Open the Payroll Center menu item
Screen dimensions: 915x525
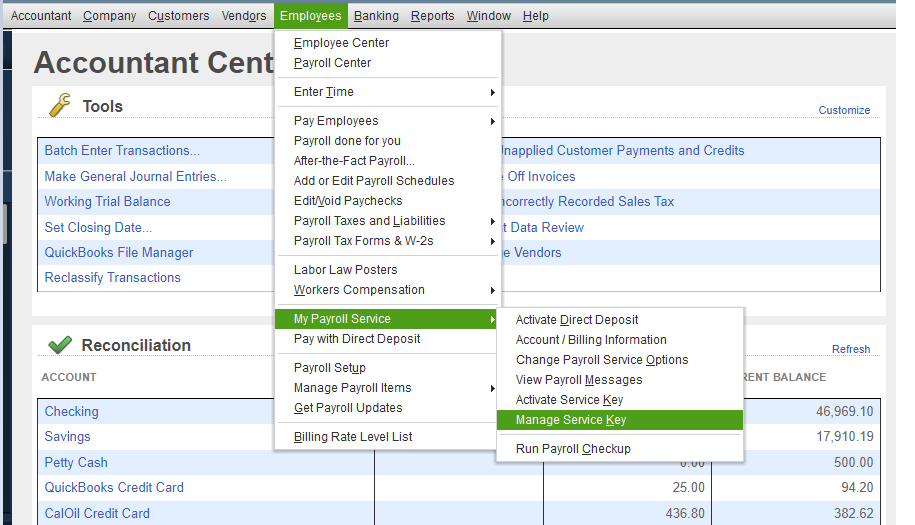click(332, 63)
